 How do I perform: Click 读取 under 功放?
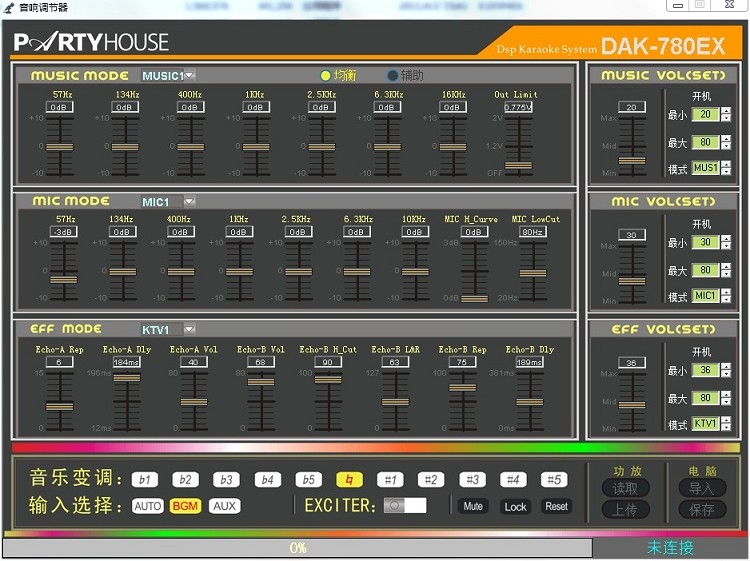[625, 488]
